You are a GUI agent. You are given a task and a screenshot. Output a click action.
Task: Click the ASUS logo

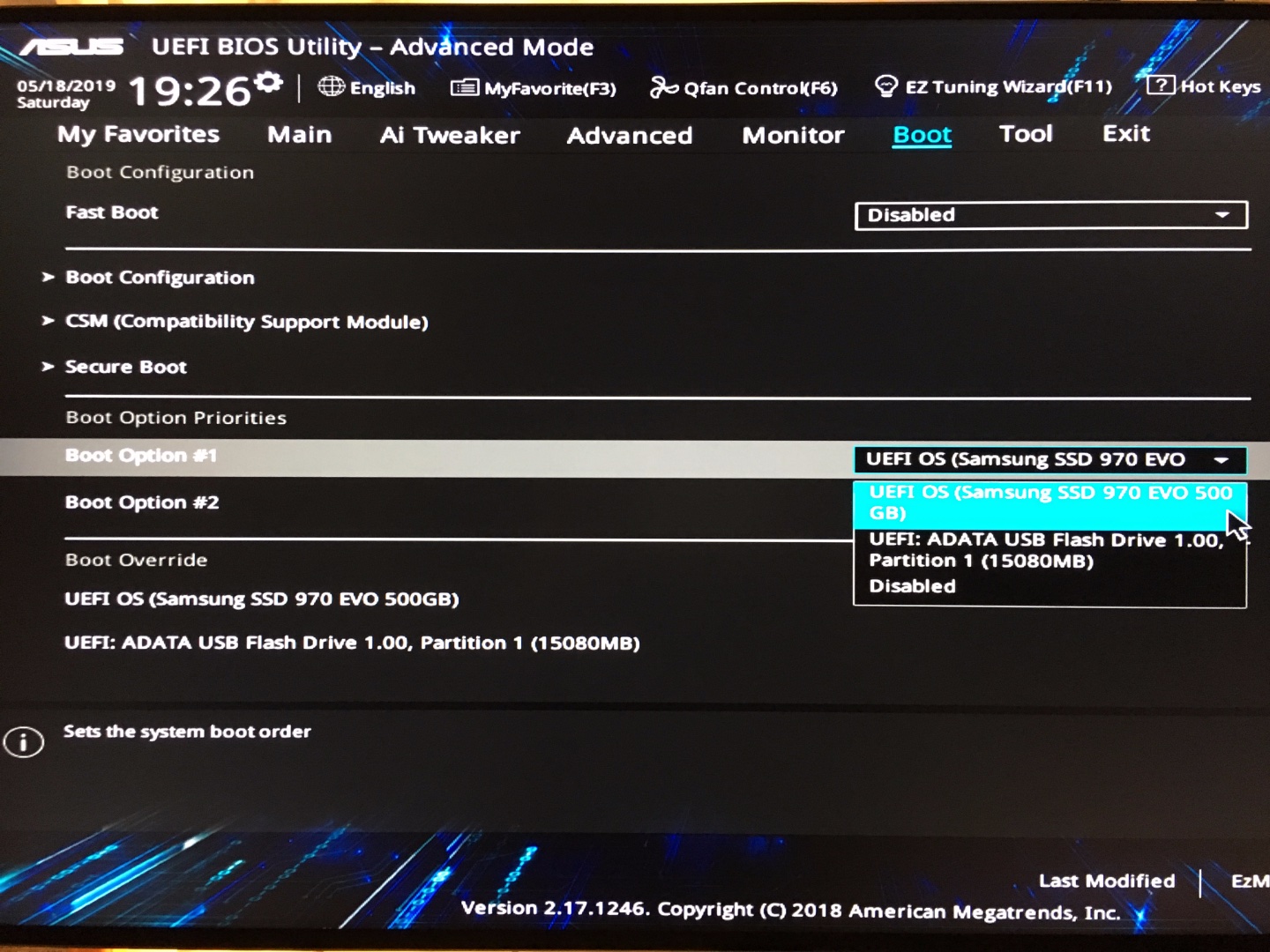[x=71, y=46]
